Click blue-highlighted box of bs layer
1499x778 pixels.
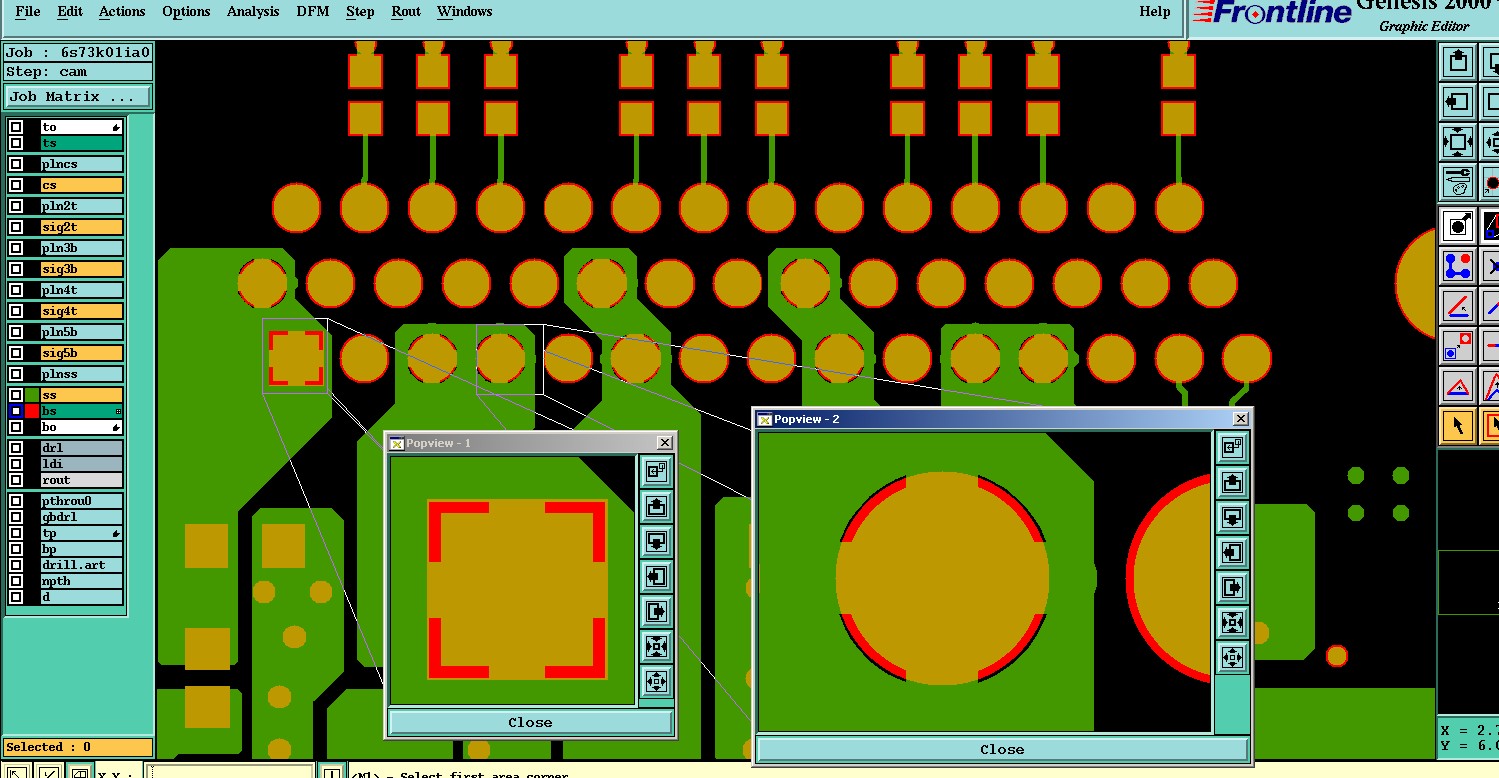tap(16, 411)
